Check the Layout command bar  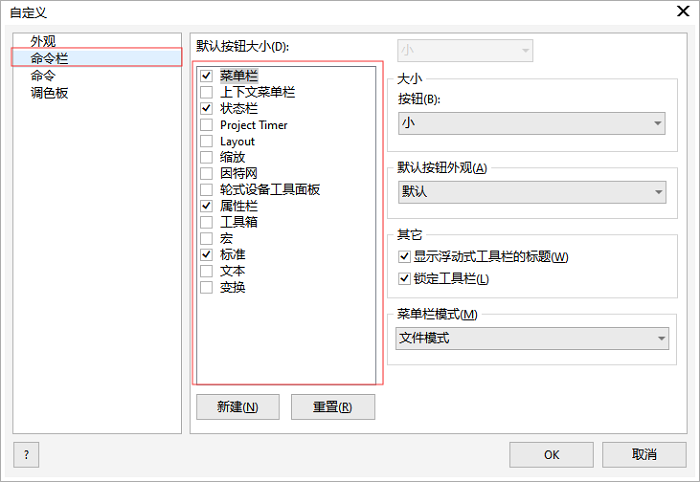point(206,141)
